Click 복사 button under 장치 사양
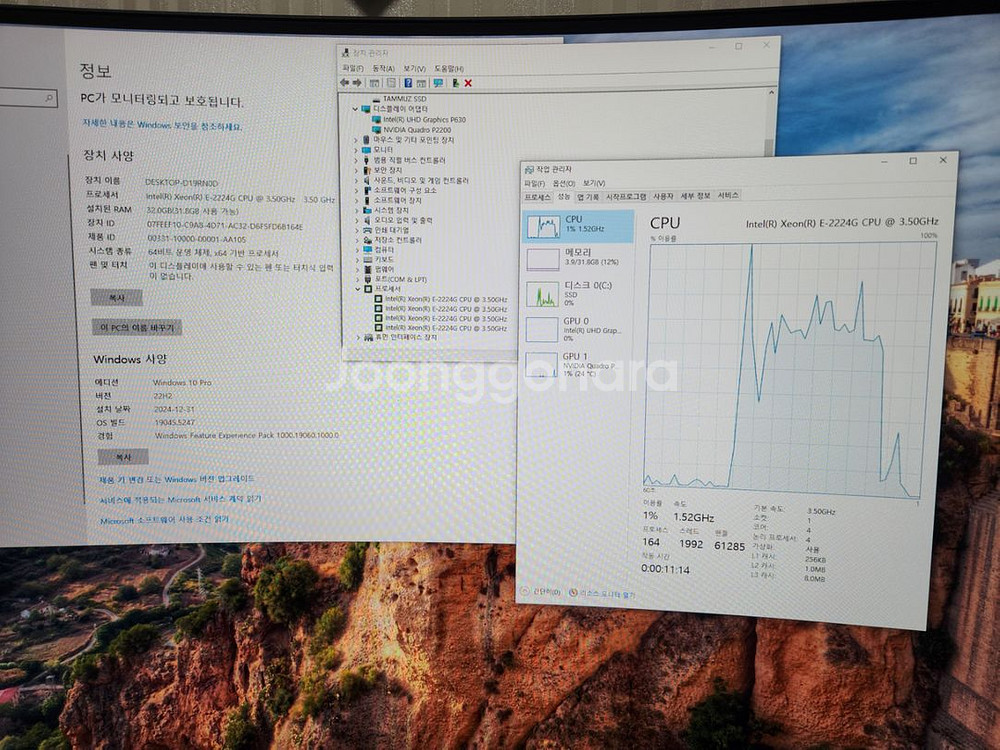 click(116, 298)
